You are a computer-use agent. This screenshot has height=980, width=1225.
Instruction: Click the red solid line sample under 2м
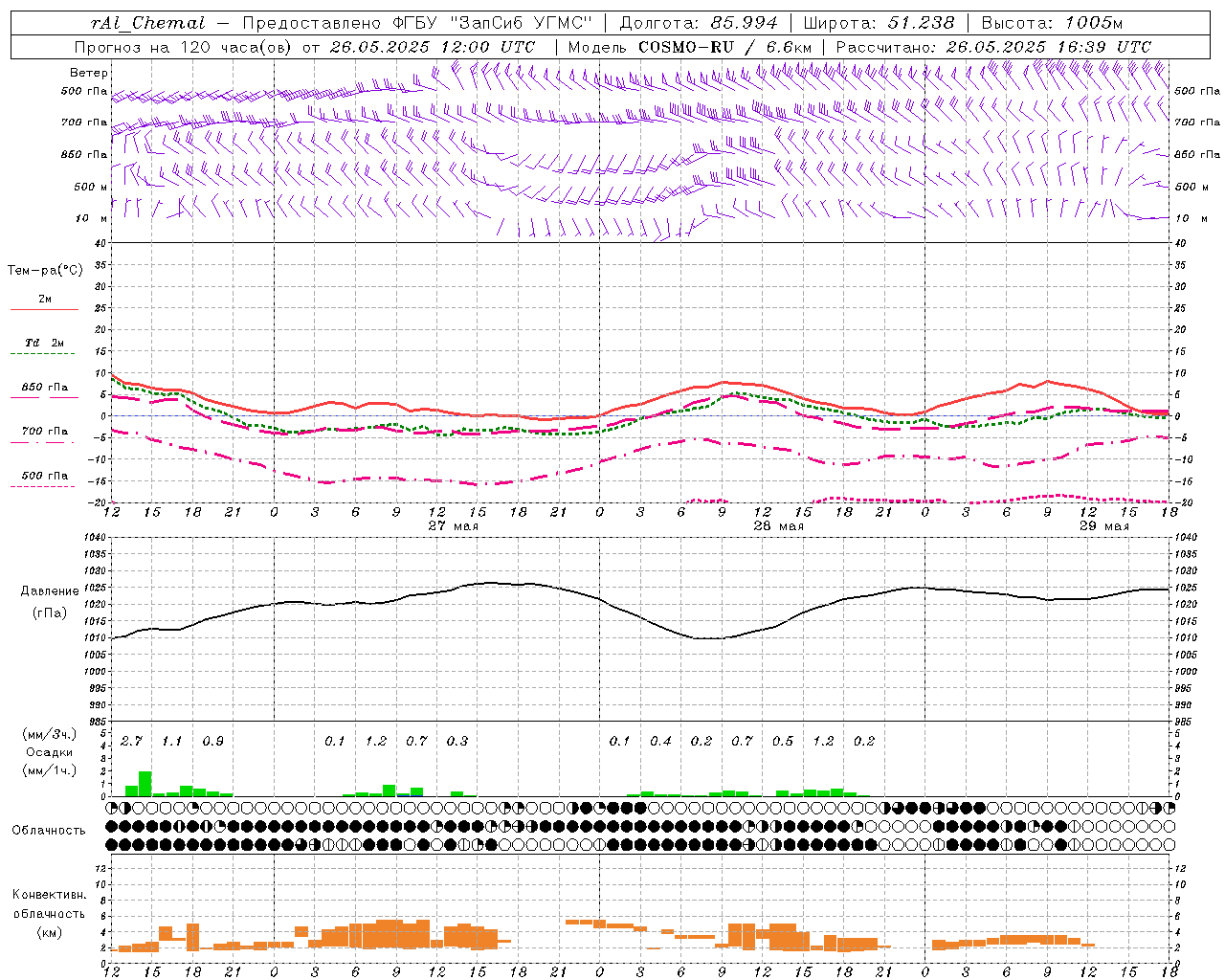click(x=44, y=310)
